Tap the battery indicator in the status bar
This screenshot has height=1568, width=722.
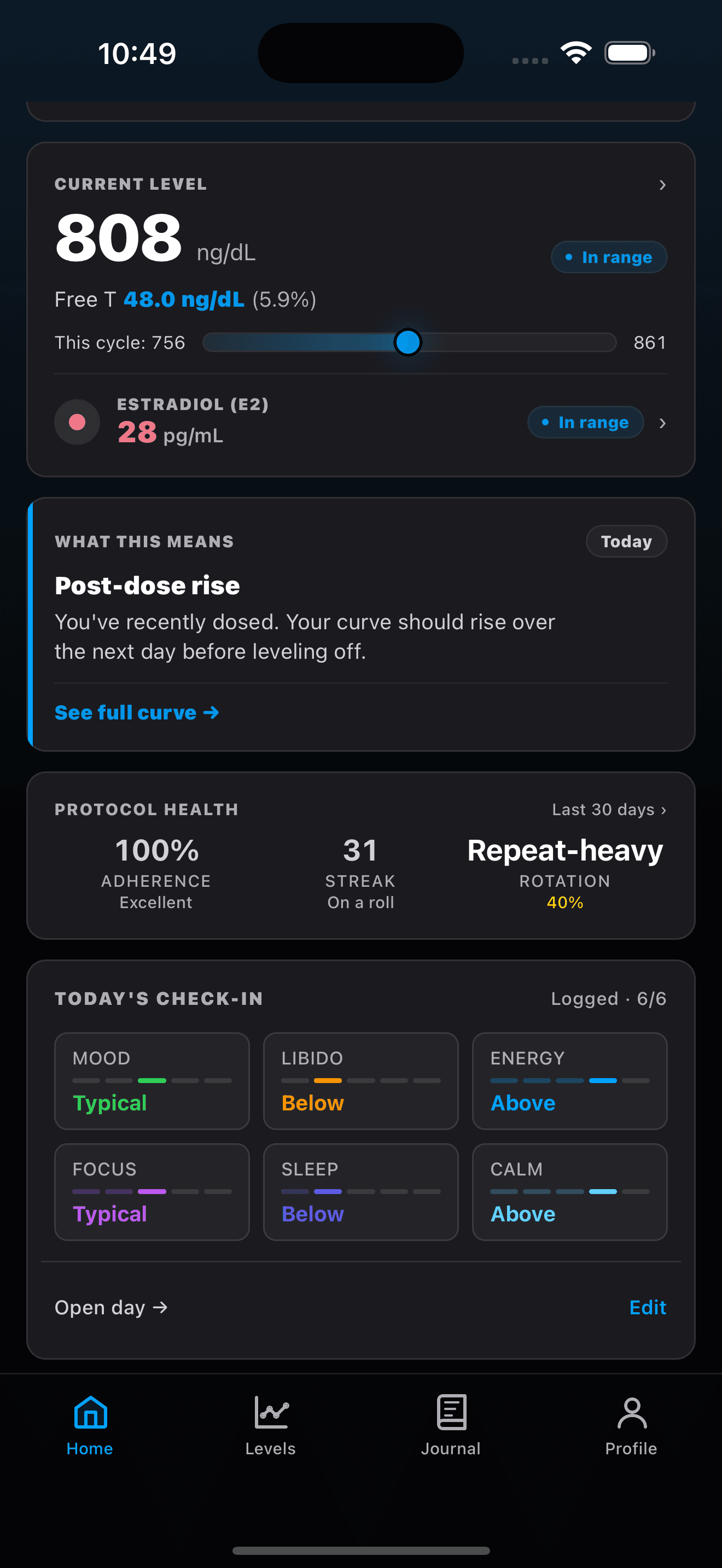tap(628, 53)
